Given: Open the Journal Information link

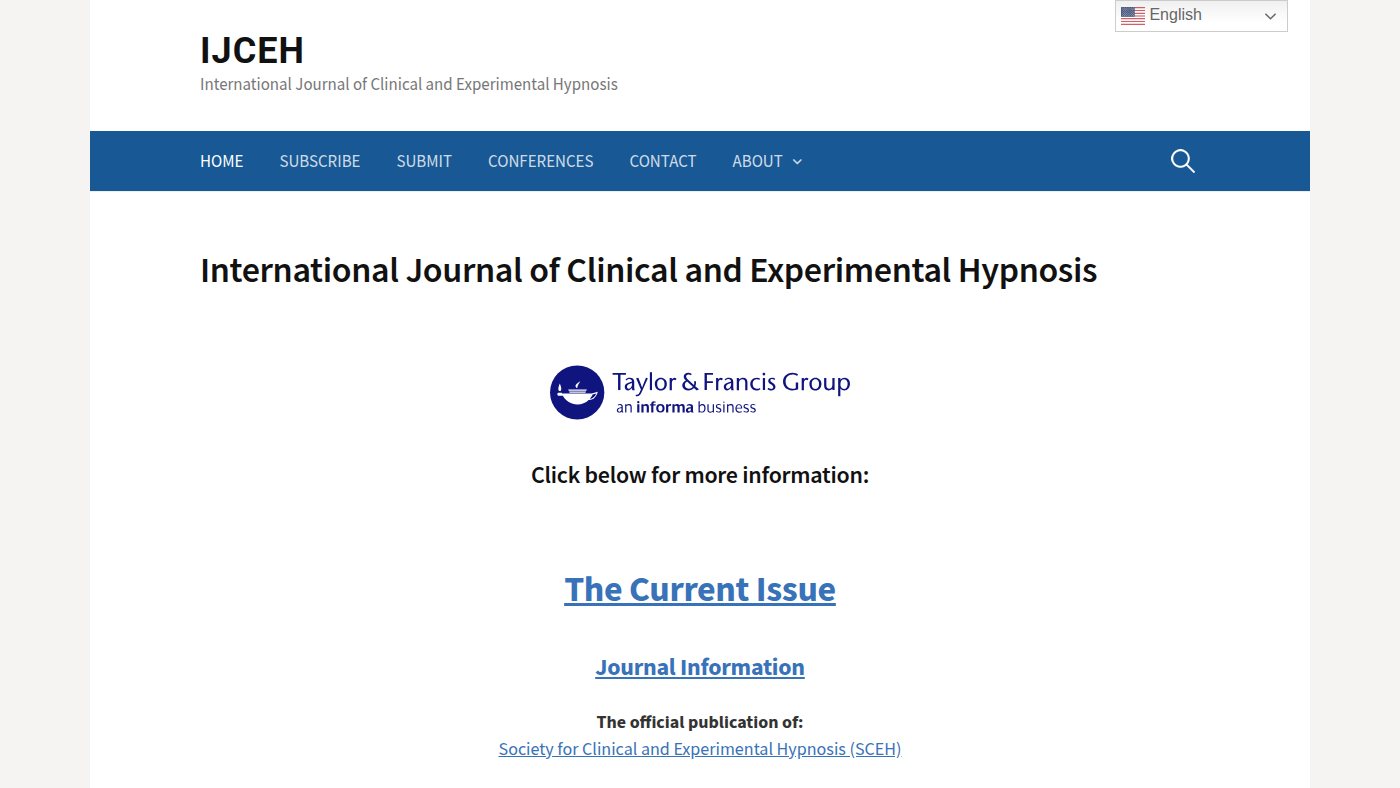Looking at the screenshot, I should tap(700, 667).
